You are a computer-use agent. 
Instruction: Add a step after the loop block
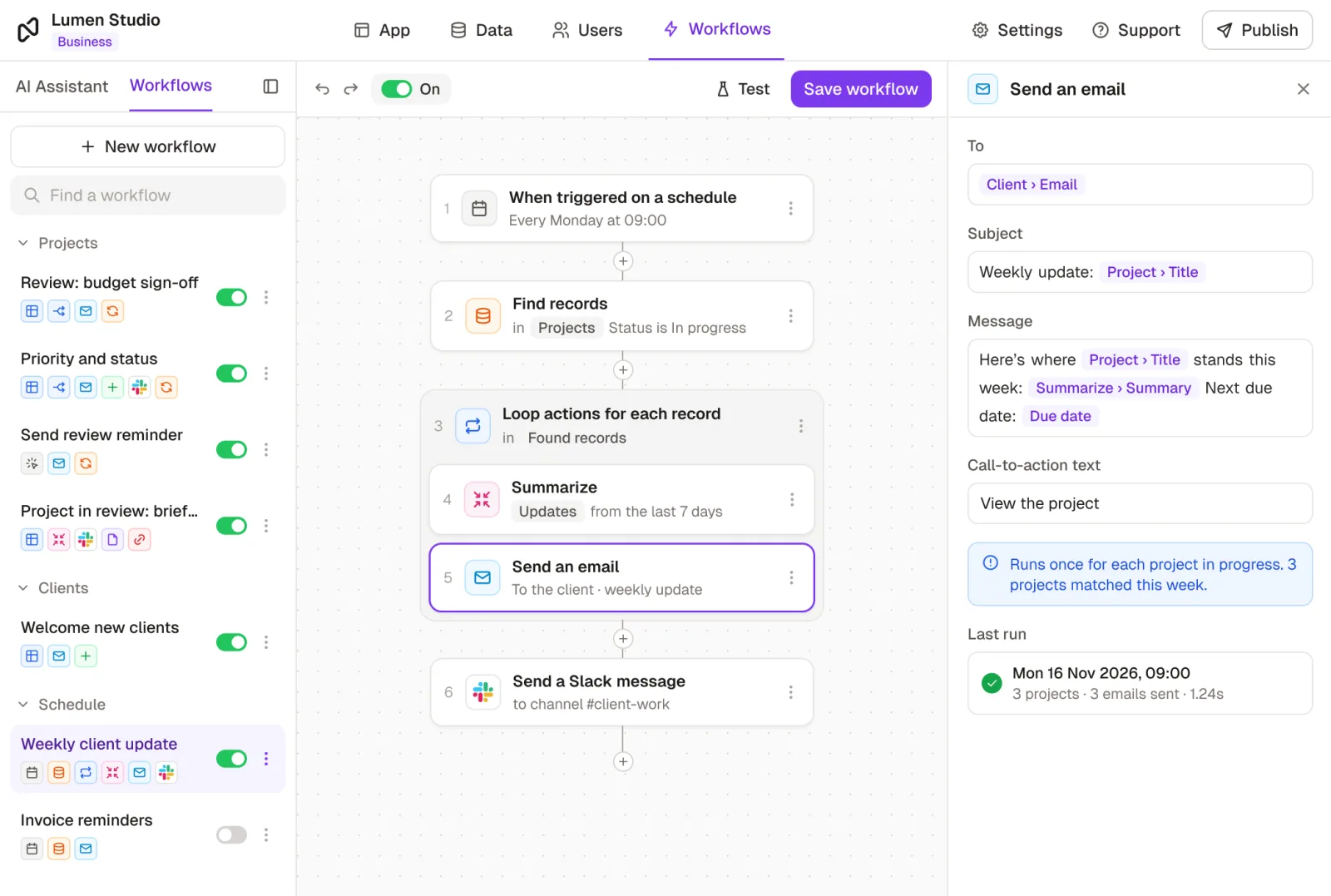623,639
